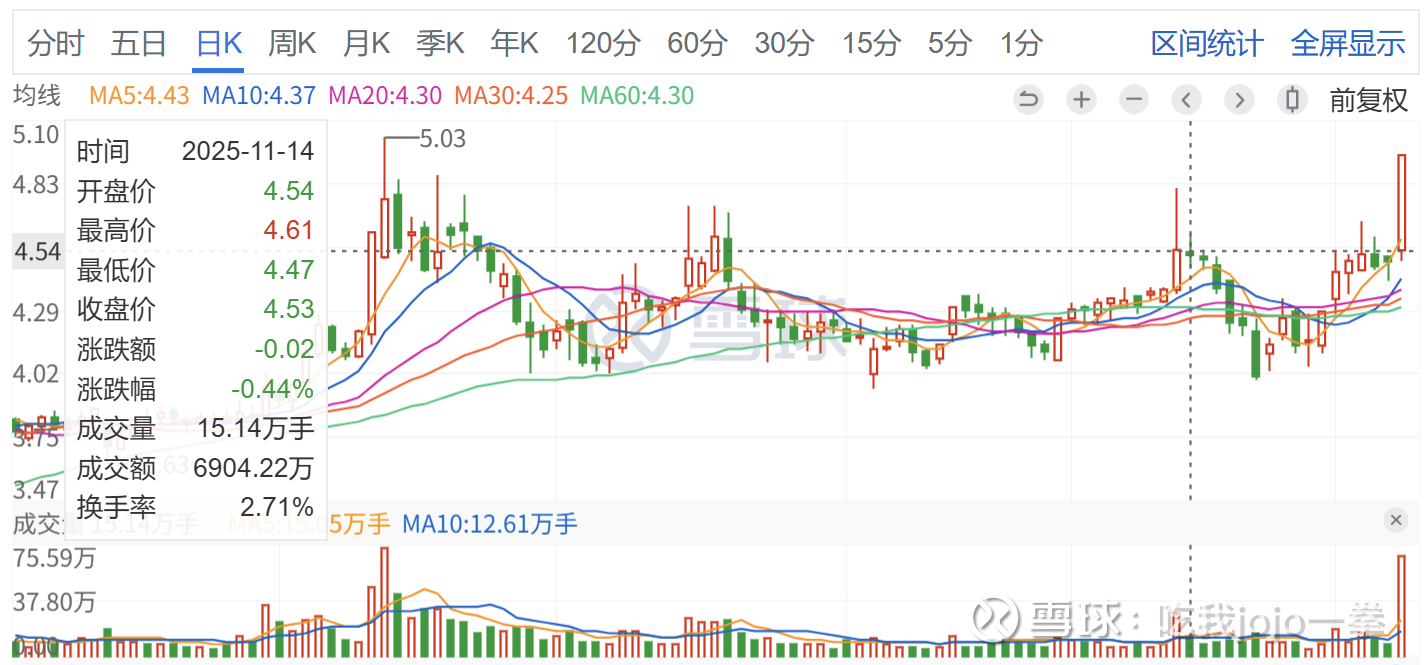The height and width of the screenshot is (665, 1427).
Task: Click the 全屏显示 fullscreen link
Action: pos(1348,43)
